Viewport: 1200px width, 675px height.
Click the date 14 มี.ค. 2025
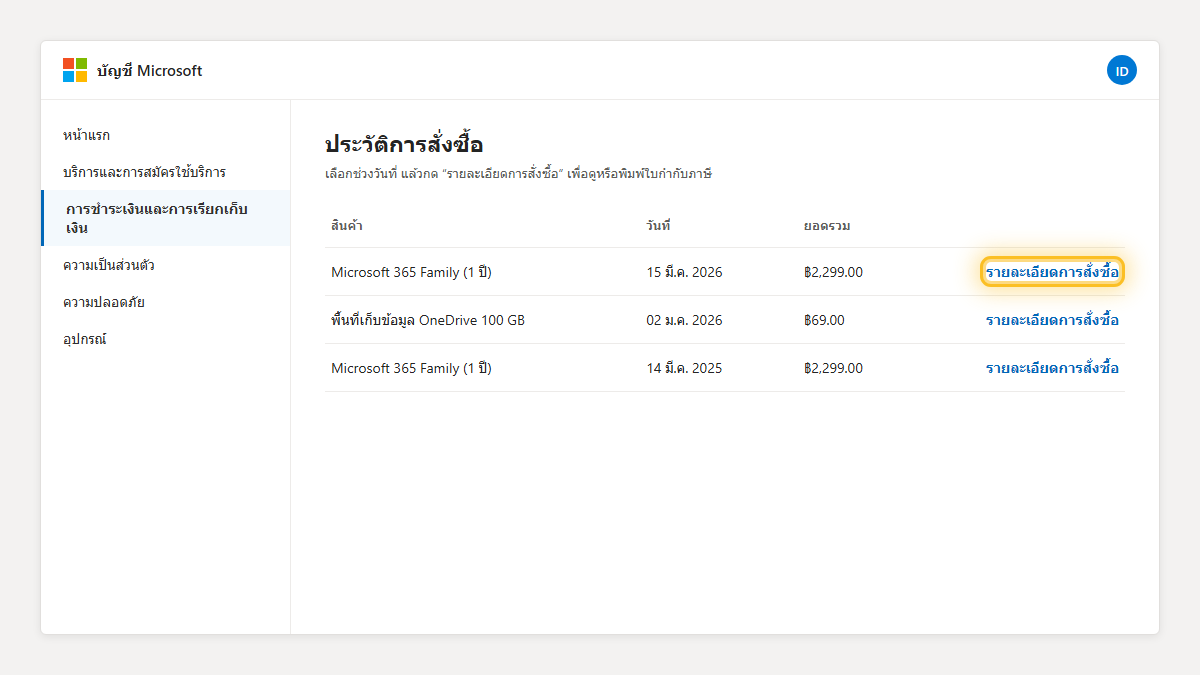(684, 368)
